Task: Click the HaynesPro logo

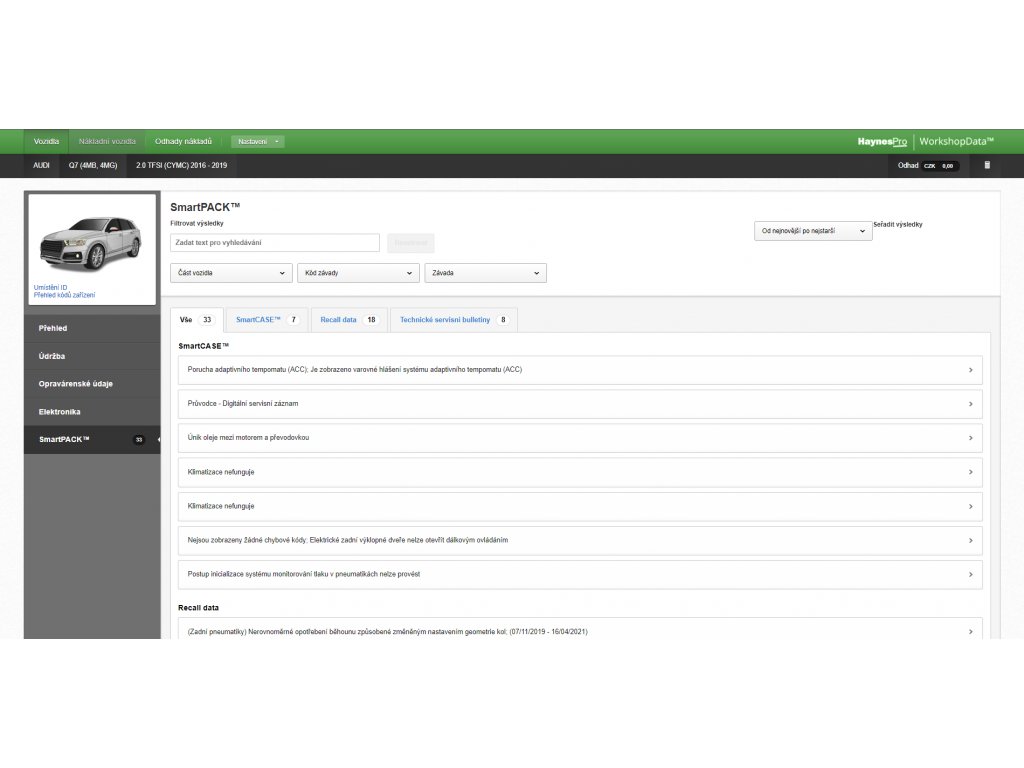Action: click(x=882, y=141)
